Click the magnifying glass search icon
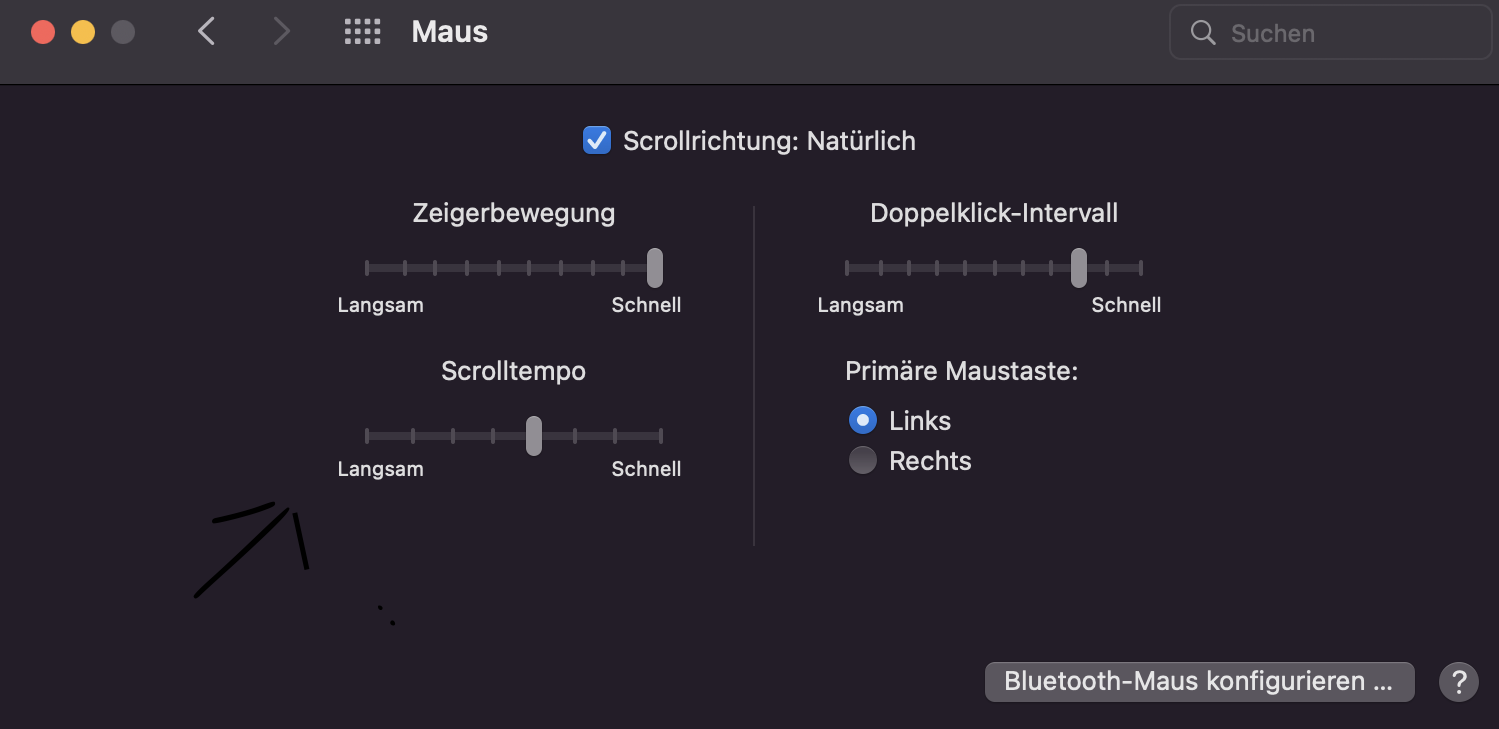 click(1203, 33)
